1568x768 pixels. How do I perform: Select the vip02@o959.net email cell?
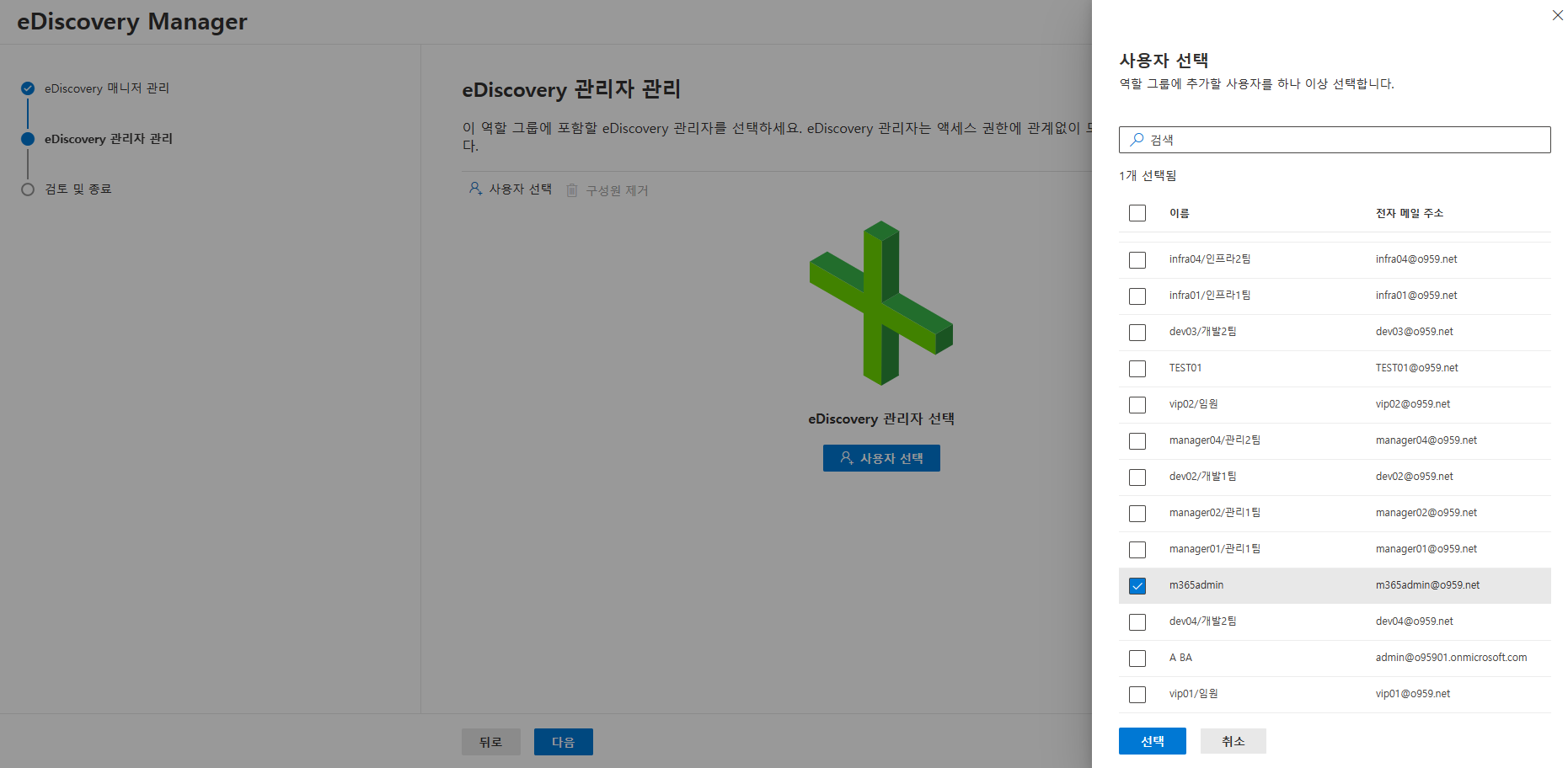pos(1413,404)
